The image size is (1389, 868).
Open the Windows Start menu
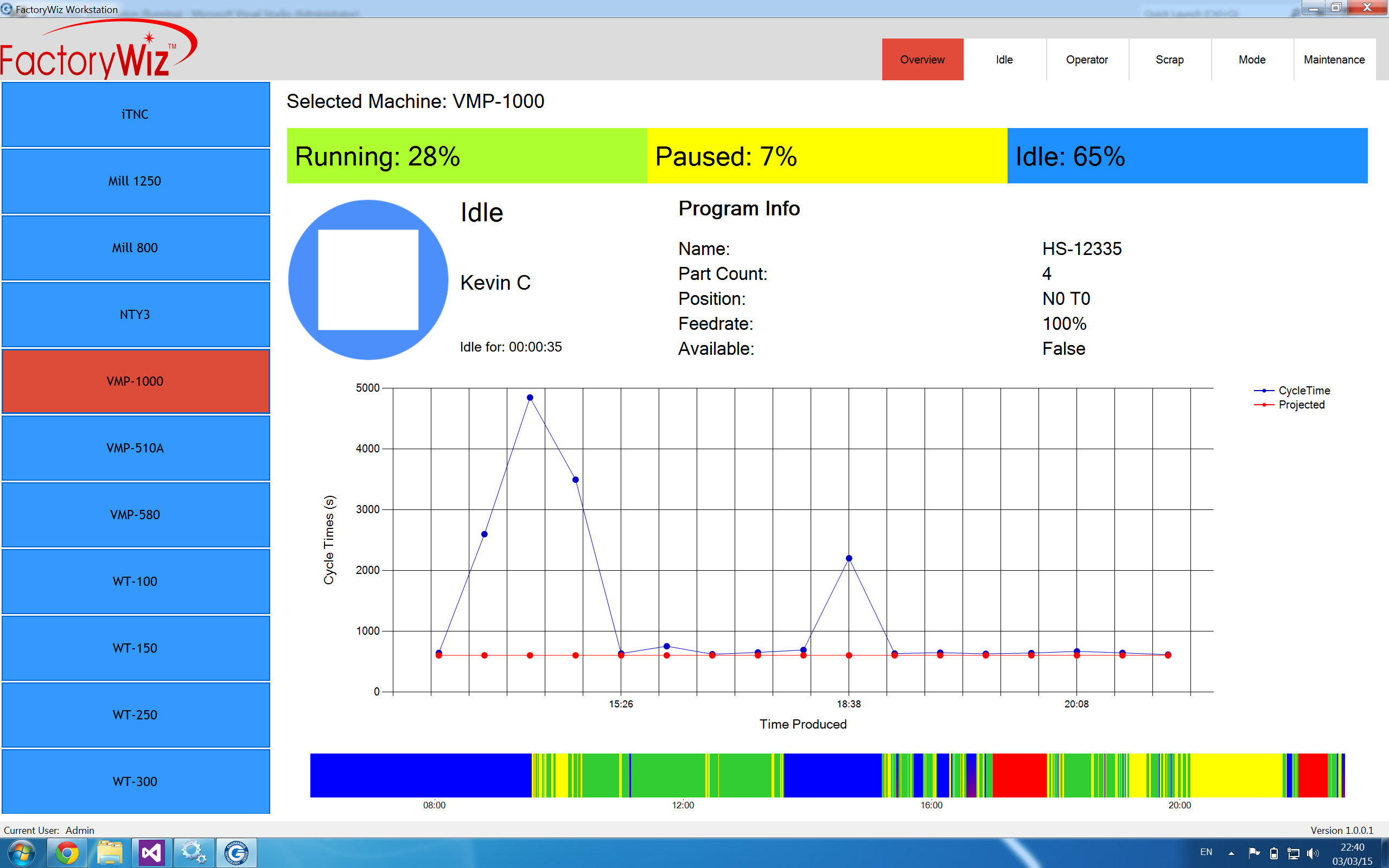(x=21, y=853)
